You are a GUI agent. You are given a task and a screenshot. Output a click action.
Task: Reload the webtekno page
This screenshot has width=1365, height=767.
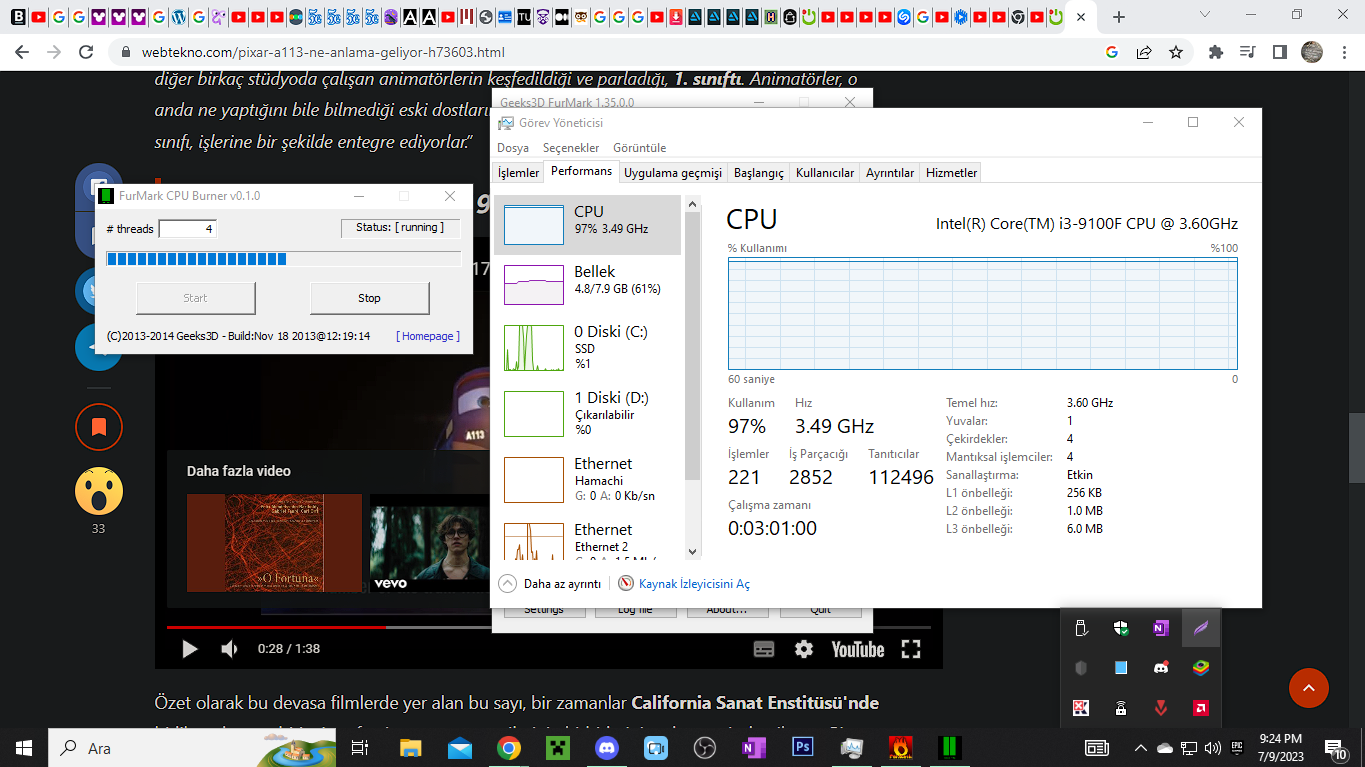(x=86, y=52)
